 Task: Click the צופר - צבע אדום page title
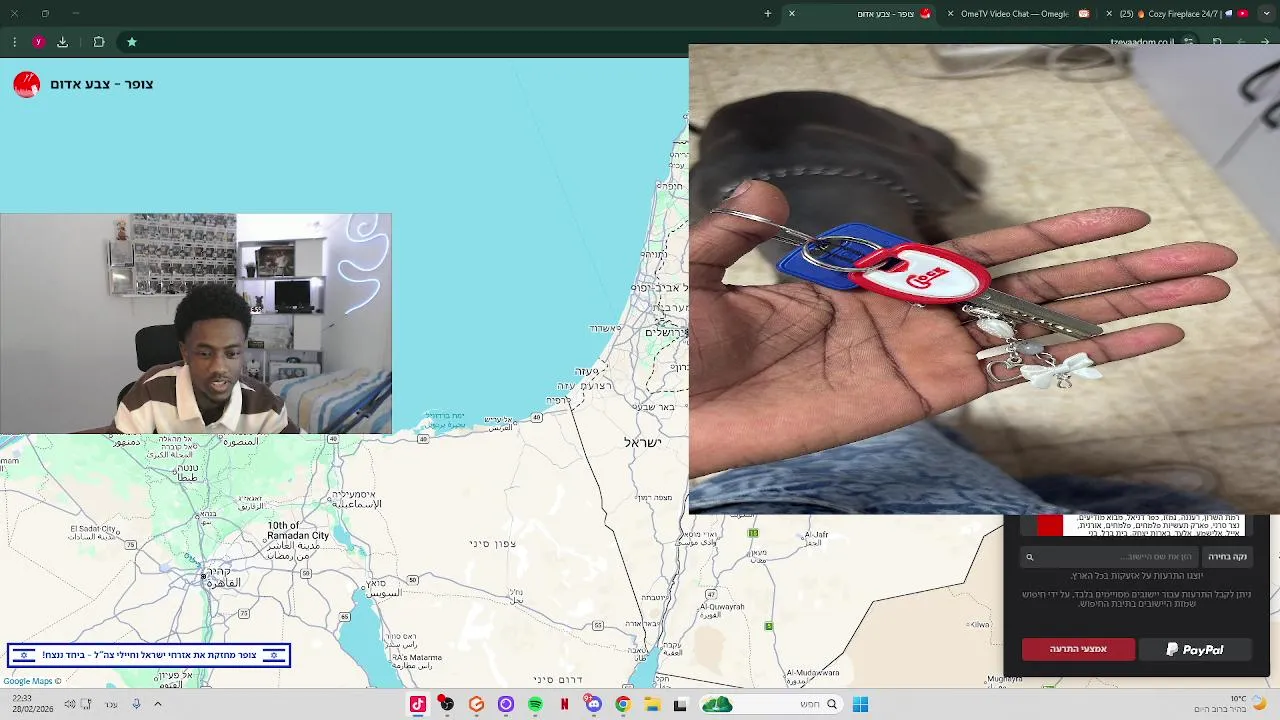point(102,84)
